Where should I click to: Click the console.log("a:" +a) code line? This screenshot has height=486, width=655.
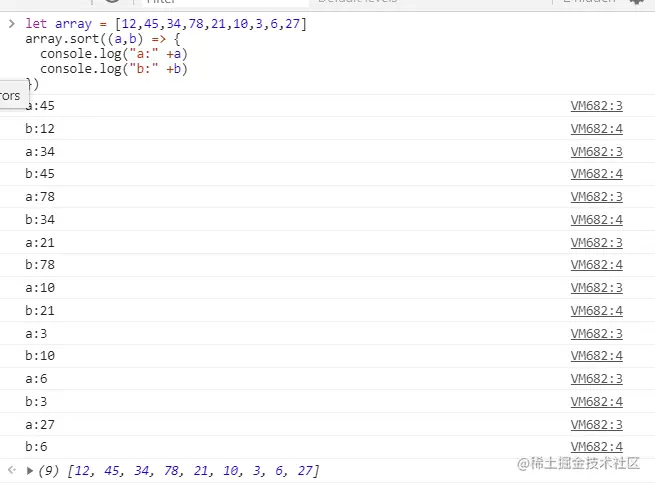point(114,54)
